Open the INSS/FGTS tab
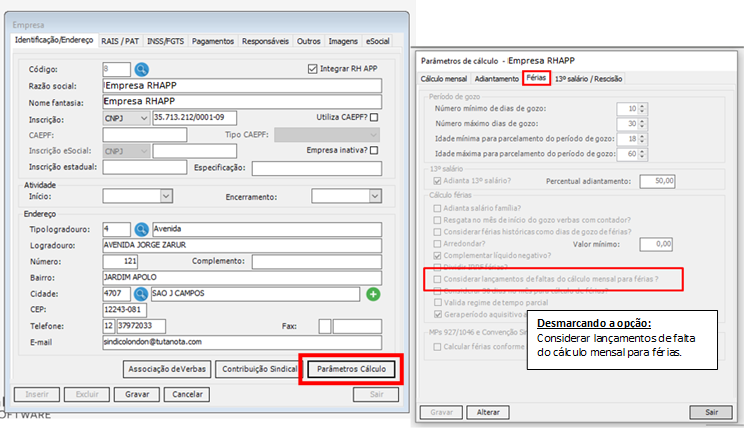The width and height of the screenshot is (744, 428). (x=165, y=41)
